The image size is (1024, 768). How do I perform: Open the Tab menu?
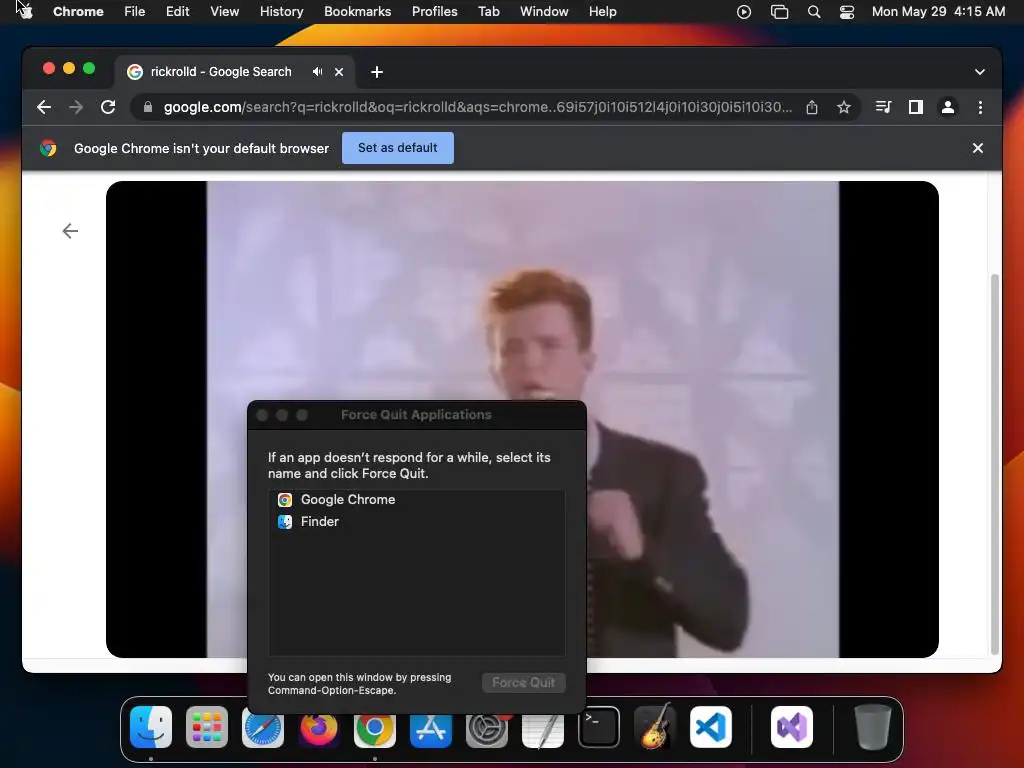click(x=488, y=11)
